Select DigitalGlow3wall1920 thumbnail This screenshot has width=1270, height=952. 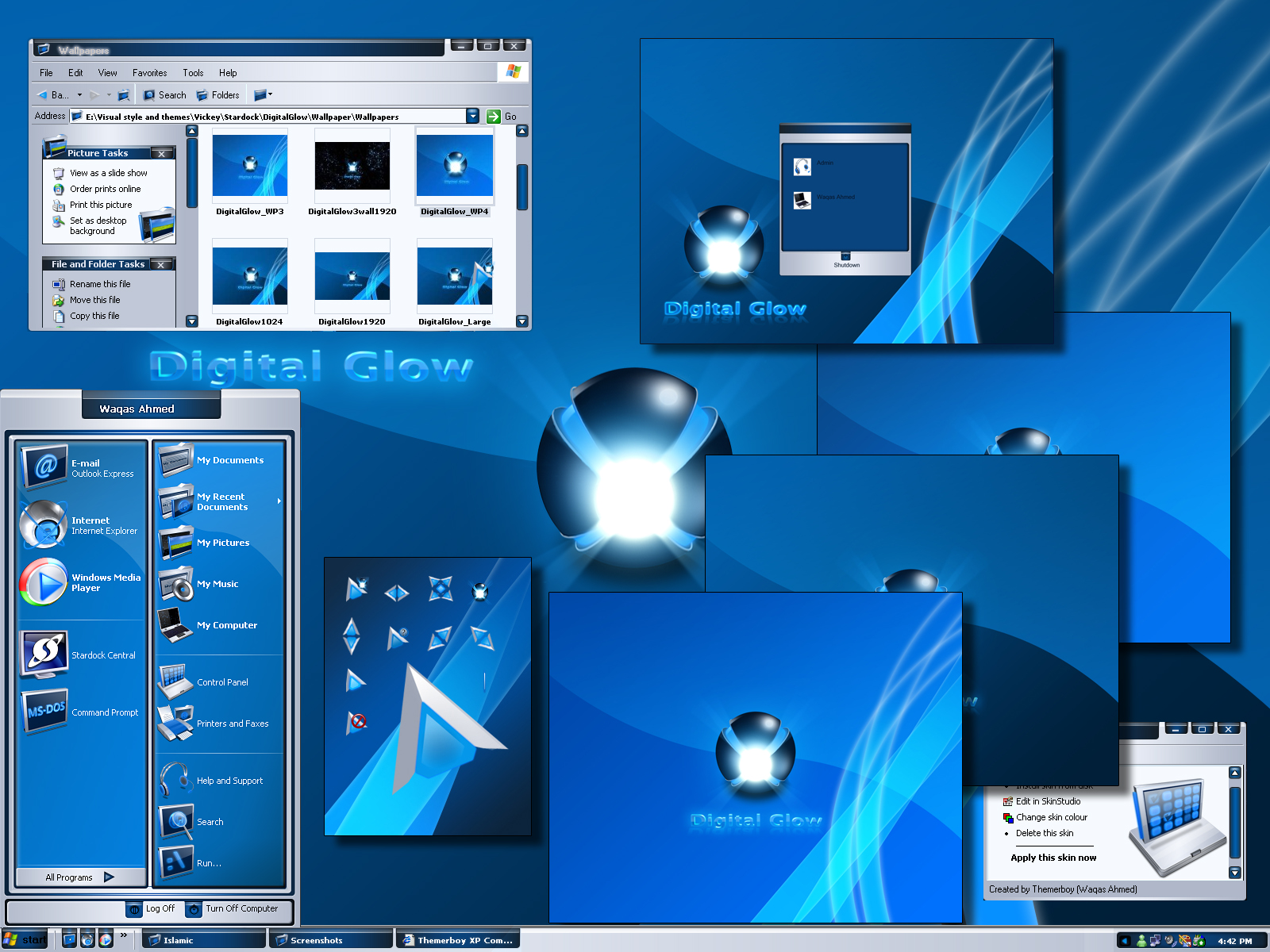click(x=352, y=173)
